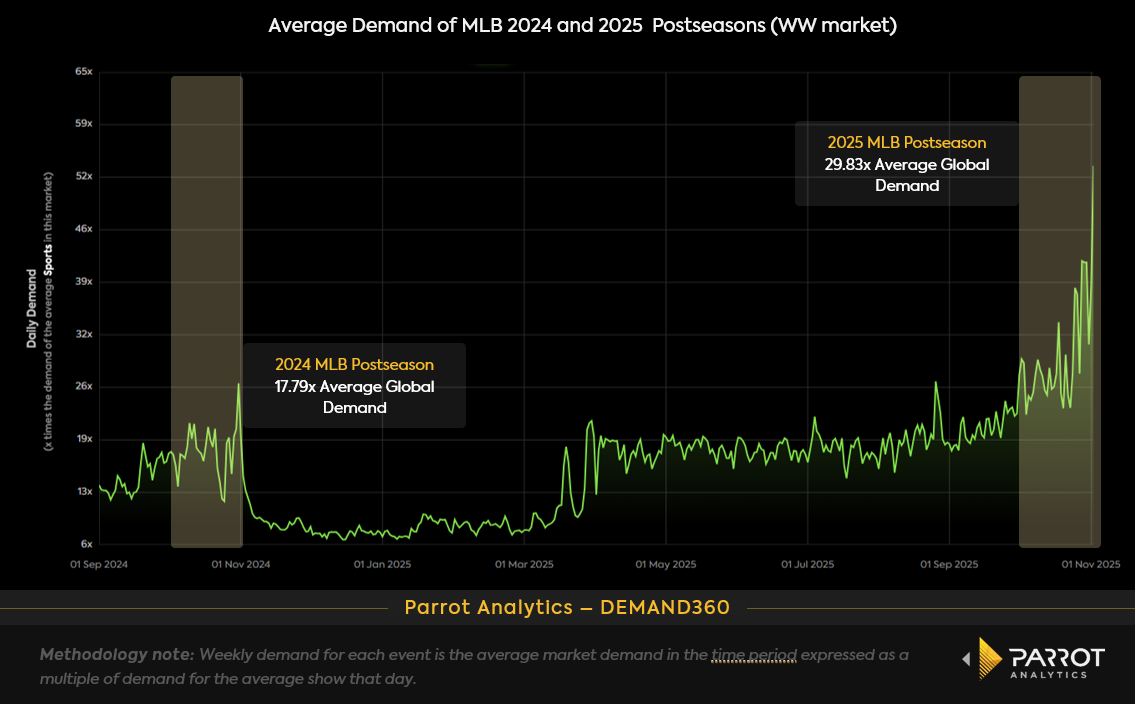Click the 2025 MLB Postseason annotation box
This screenshot has height=704, width=1135.
click(906, 164)
